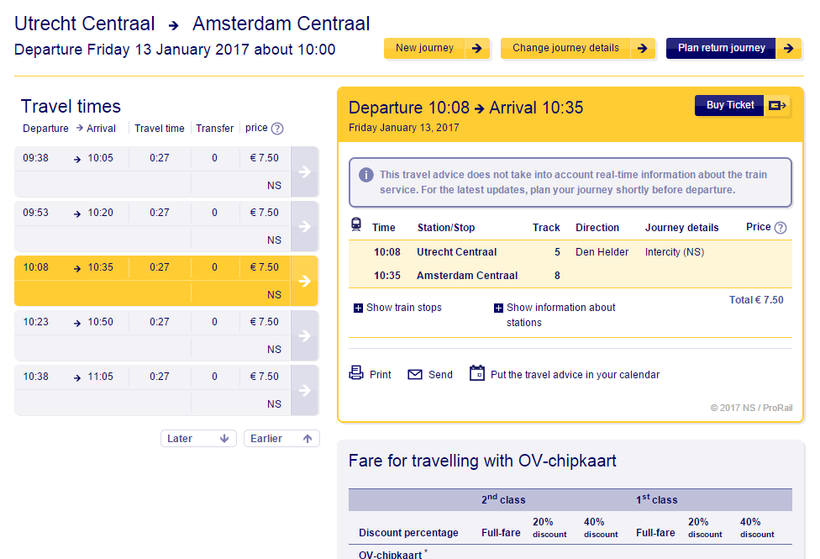
Task: Click the printer icon next to Print
Action: click(356, 374)
